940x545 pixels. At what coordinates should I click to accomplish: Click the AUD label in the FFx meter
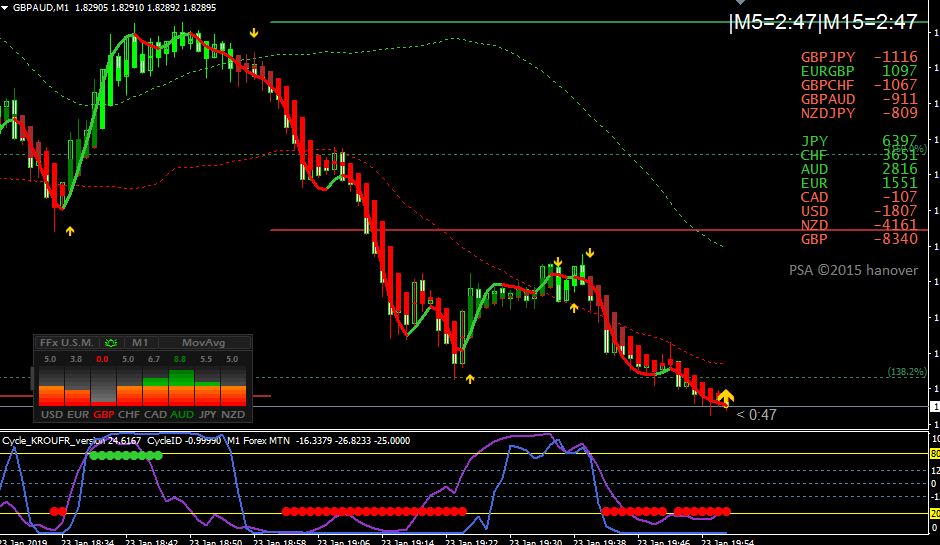pyautogui.click(x=182, y=414)
